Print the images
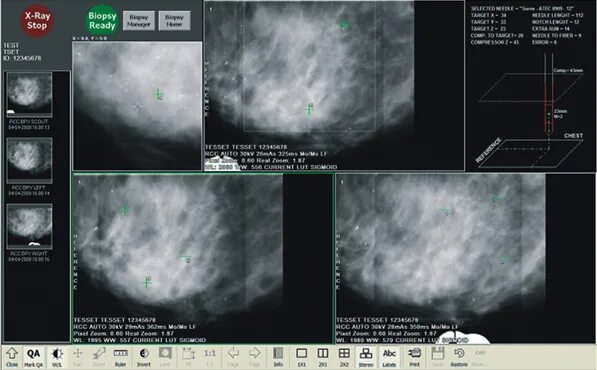The image size is (597, 370). (x=414, y=357)
